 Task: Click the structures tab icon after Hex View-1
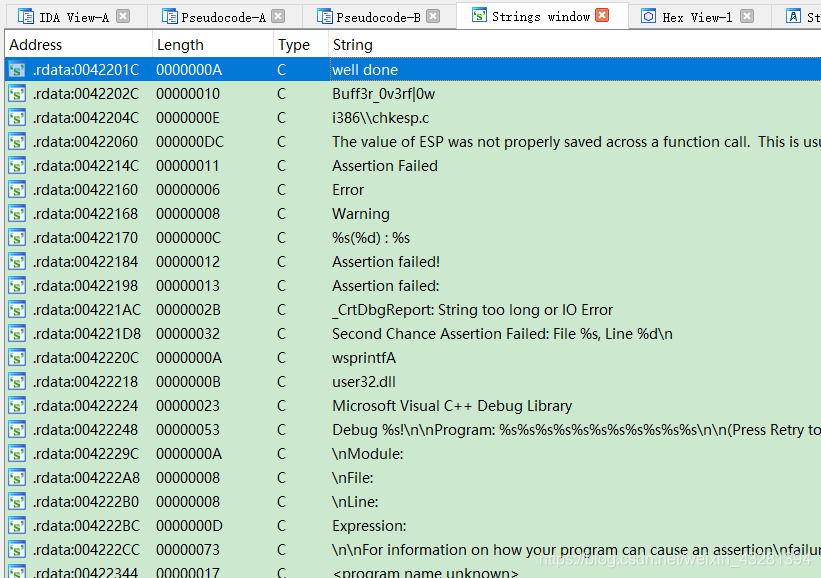(x=793, y=16)
